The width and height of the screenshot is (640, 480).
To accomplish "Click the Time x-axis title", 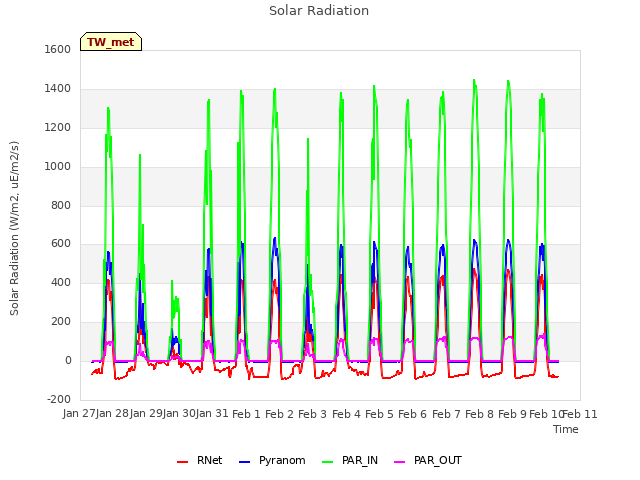I will coord(566,429).
